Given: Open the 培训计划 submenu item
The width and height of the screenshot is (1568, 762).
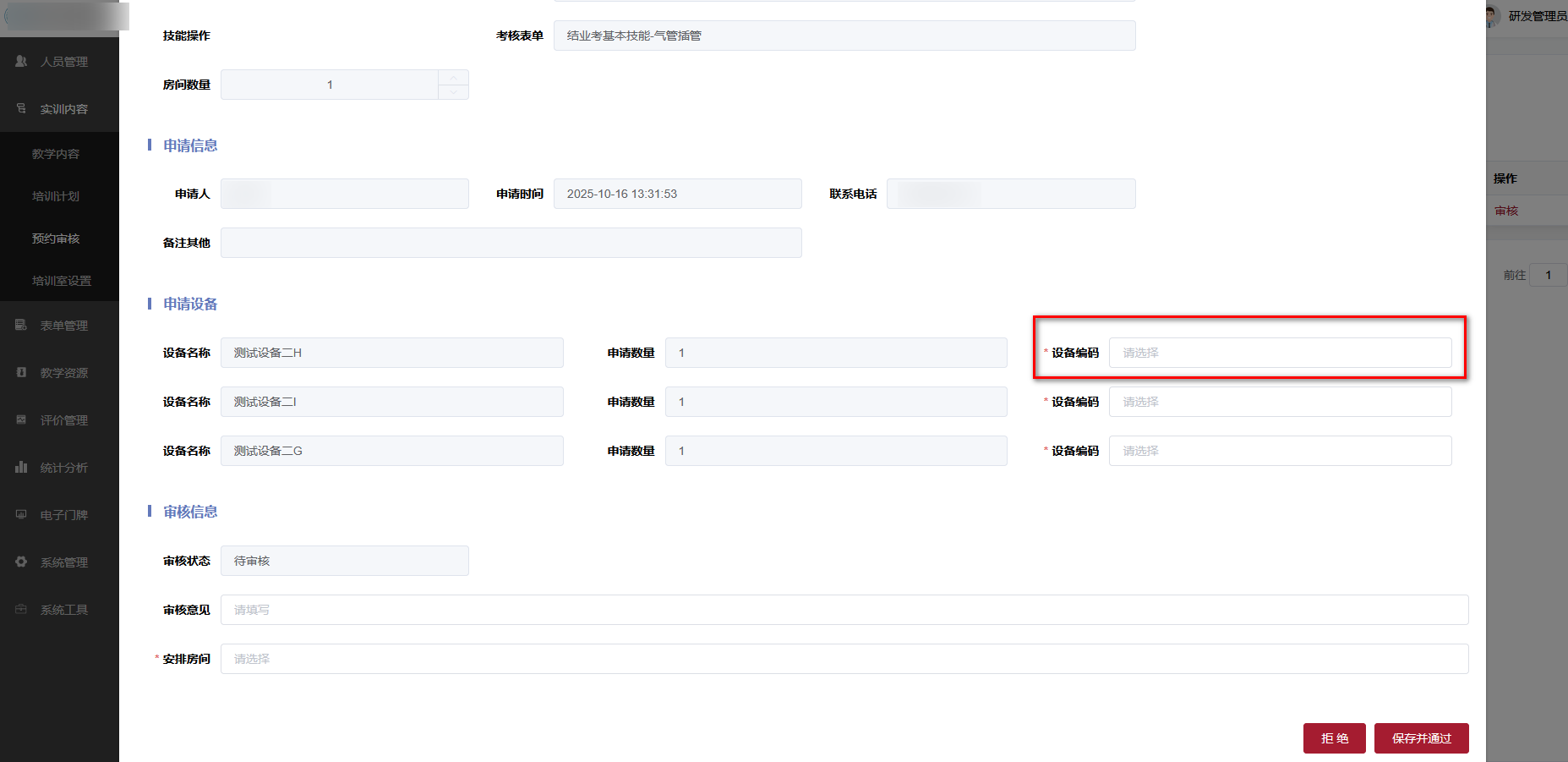Looking at the screenshot, I should [59, 196].
